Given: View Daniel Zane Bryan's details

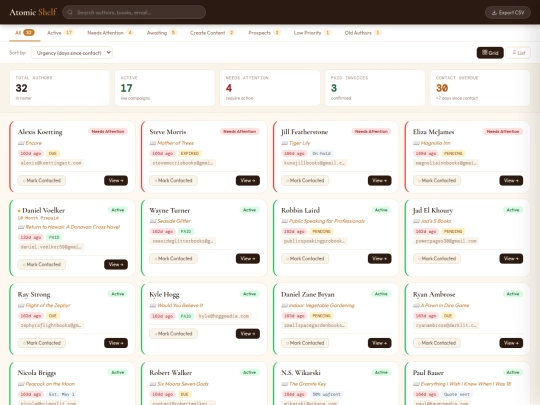Looking at the screenshot, I should click(x=380, y=343).
